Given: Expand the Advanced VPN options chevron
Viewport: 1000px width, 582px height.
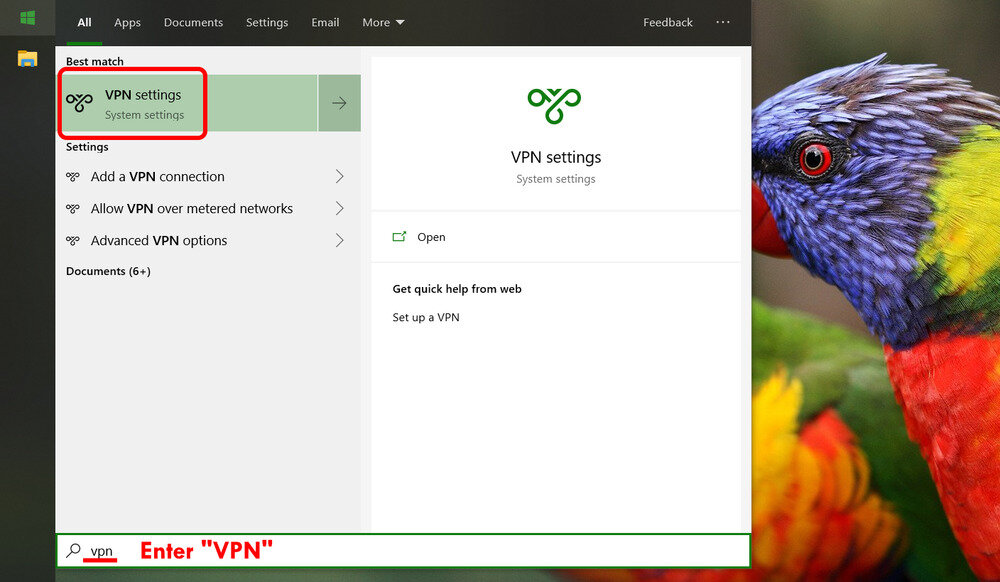Looking at the screenshot, I should tap(339, 240).
